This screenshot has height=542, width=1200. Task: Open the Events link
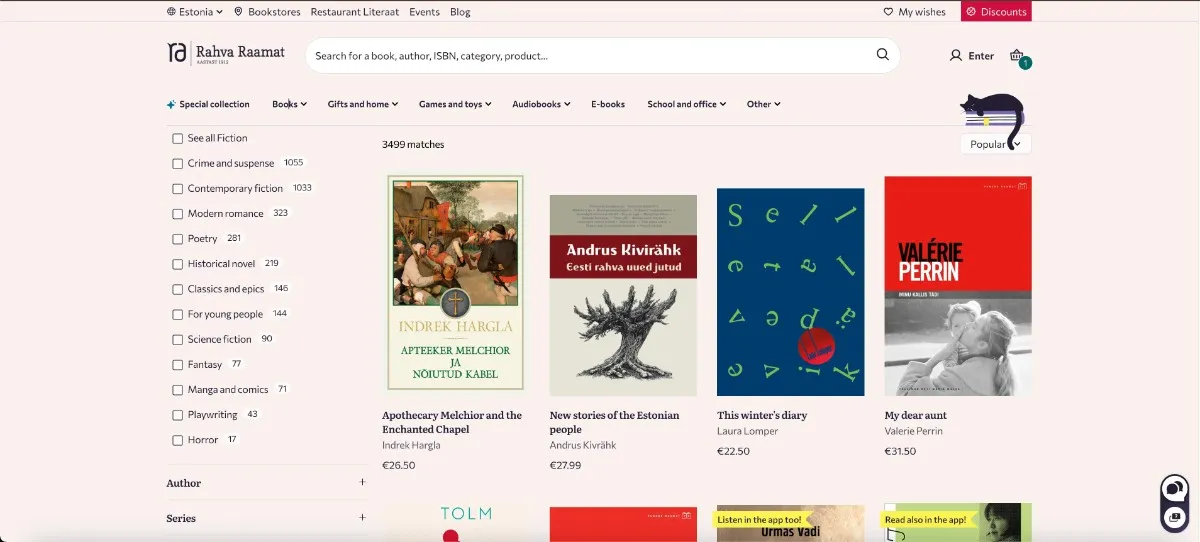pos(424,12)
